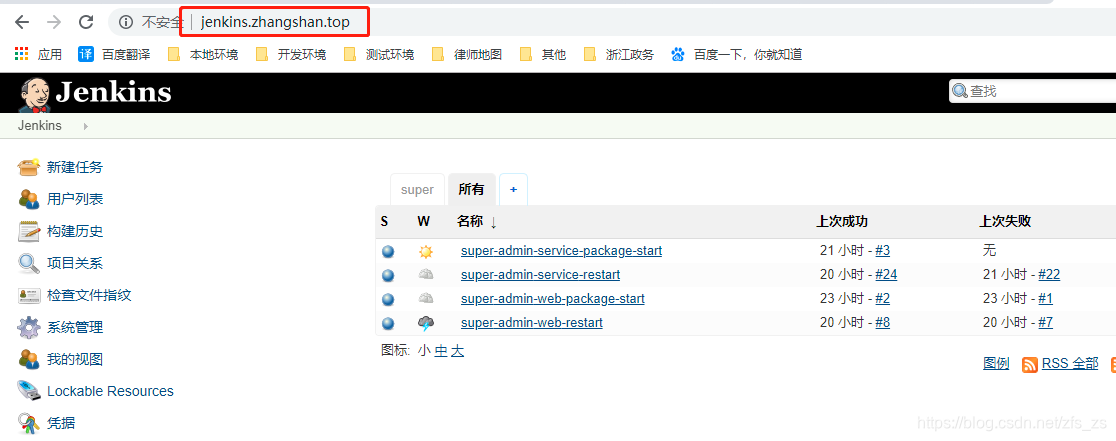Add a new view with + tab
Viewport: 1116px width, 441px height.
(513, 190)
